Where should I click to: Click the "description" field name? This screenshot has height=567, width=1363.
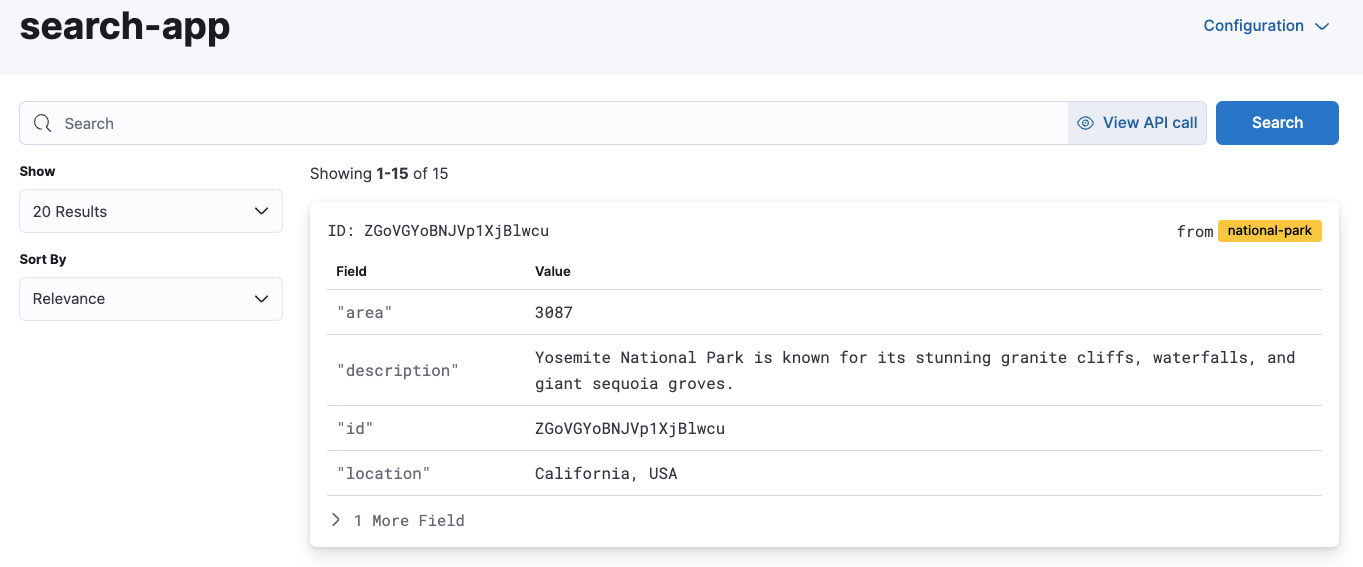398,371
